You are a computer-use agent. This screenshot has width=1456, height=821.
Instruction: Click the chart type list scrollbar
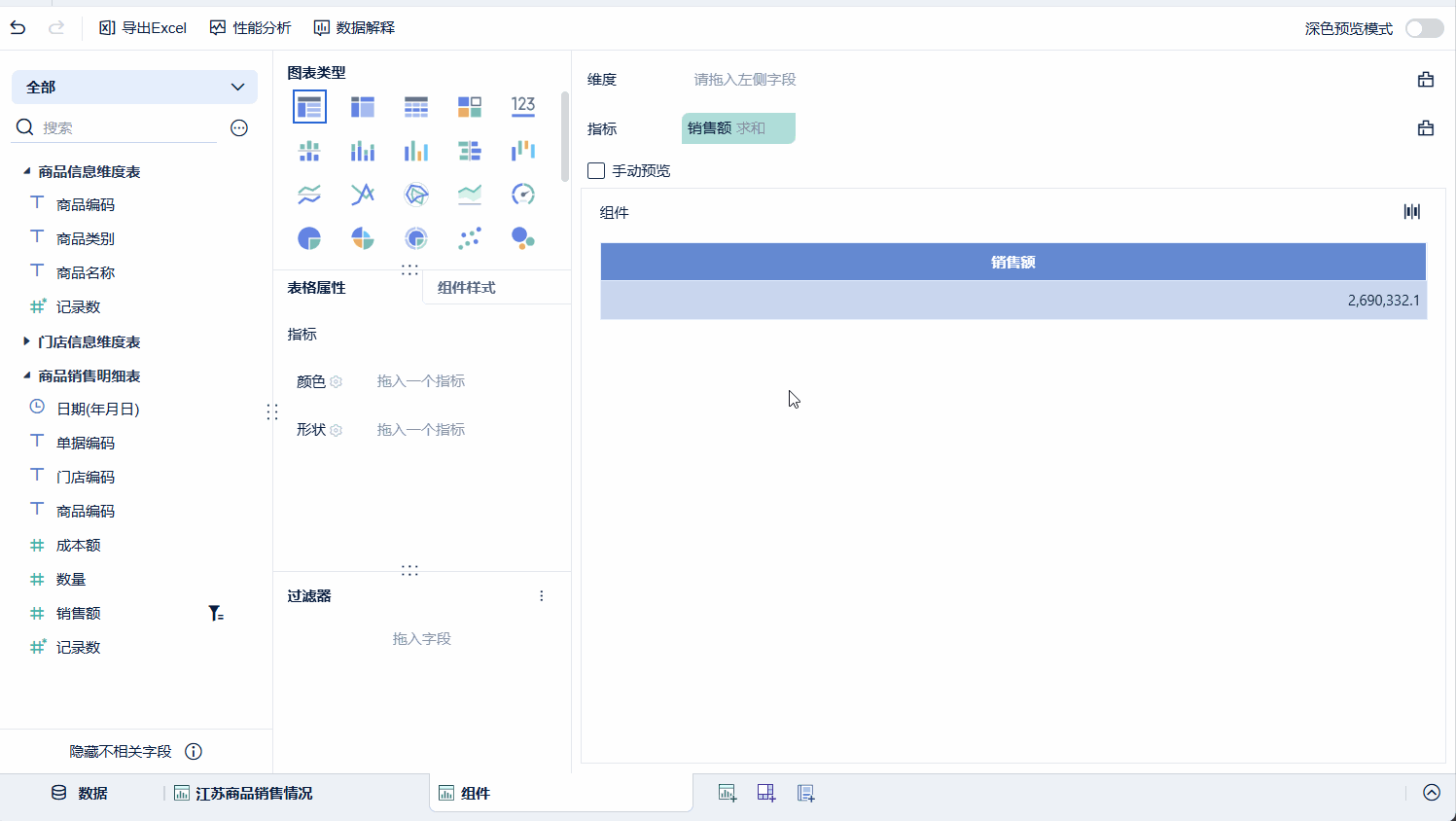(x=565, y=136)
